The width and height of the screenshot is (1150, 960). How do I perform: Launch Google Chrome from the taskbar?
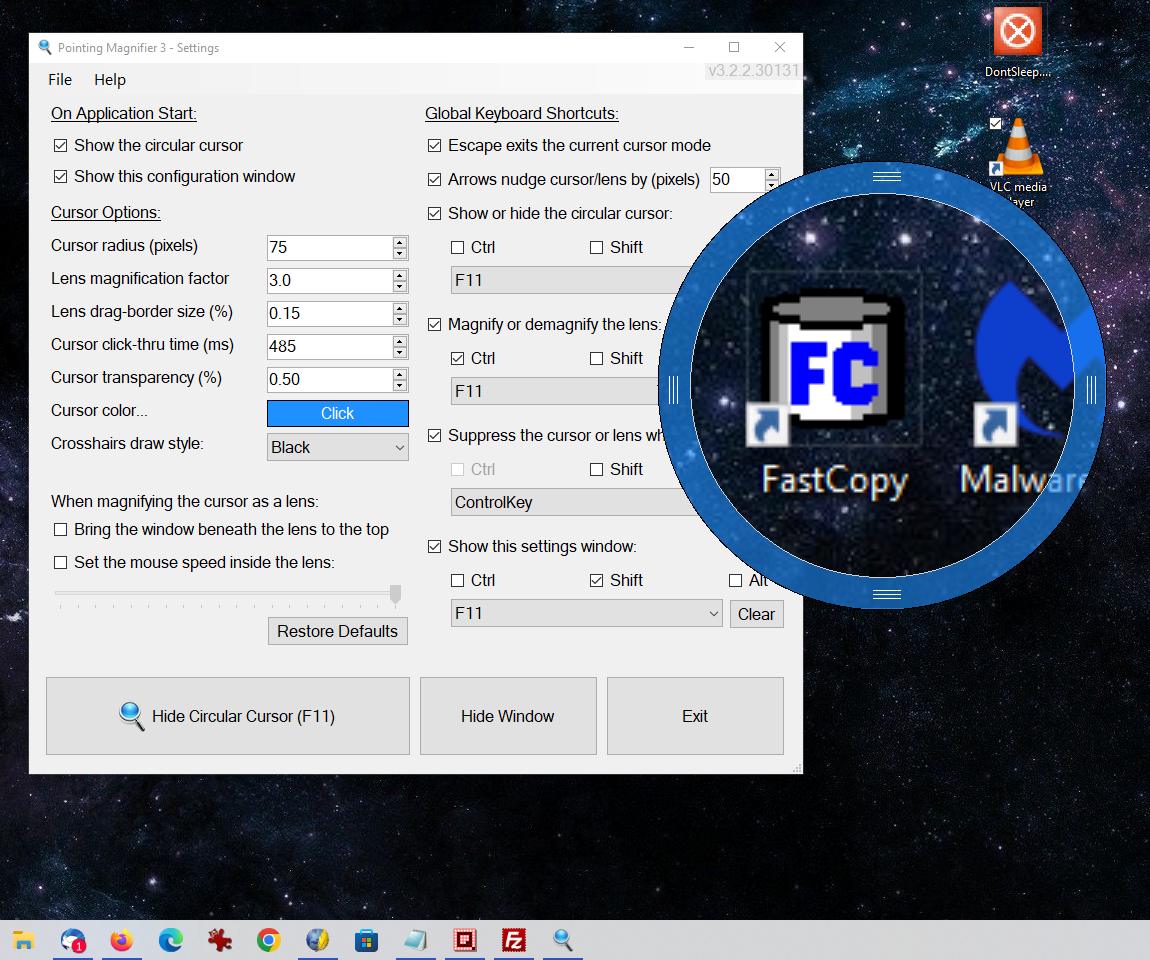[x=268, y=939]
